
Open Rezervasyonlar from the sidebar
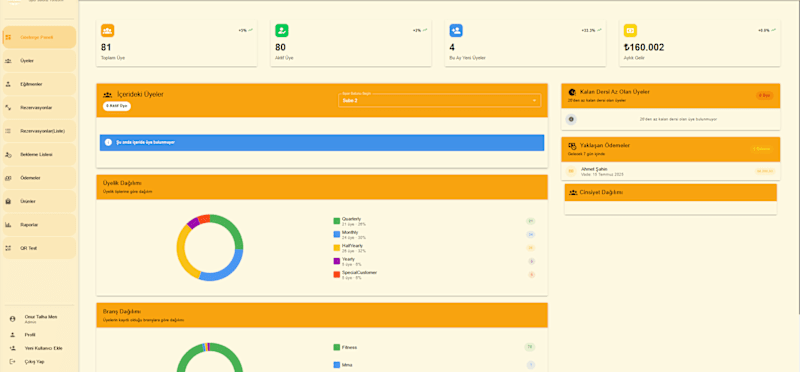pyautogui.click(x=39, y=108)
